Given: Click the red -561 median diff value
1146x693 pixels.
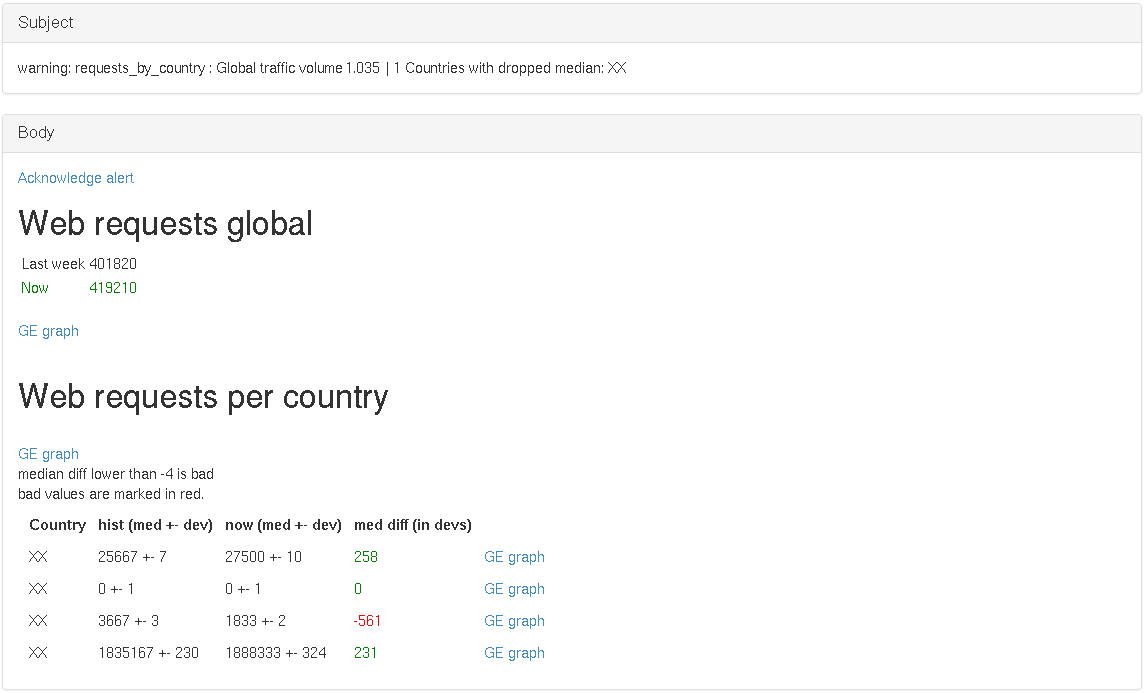Looking at the screenshot, I should click(367, 621).
